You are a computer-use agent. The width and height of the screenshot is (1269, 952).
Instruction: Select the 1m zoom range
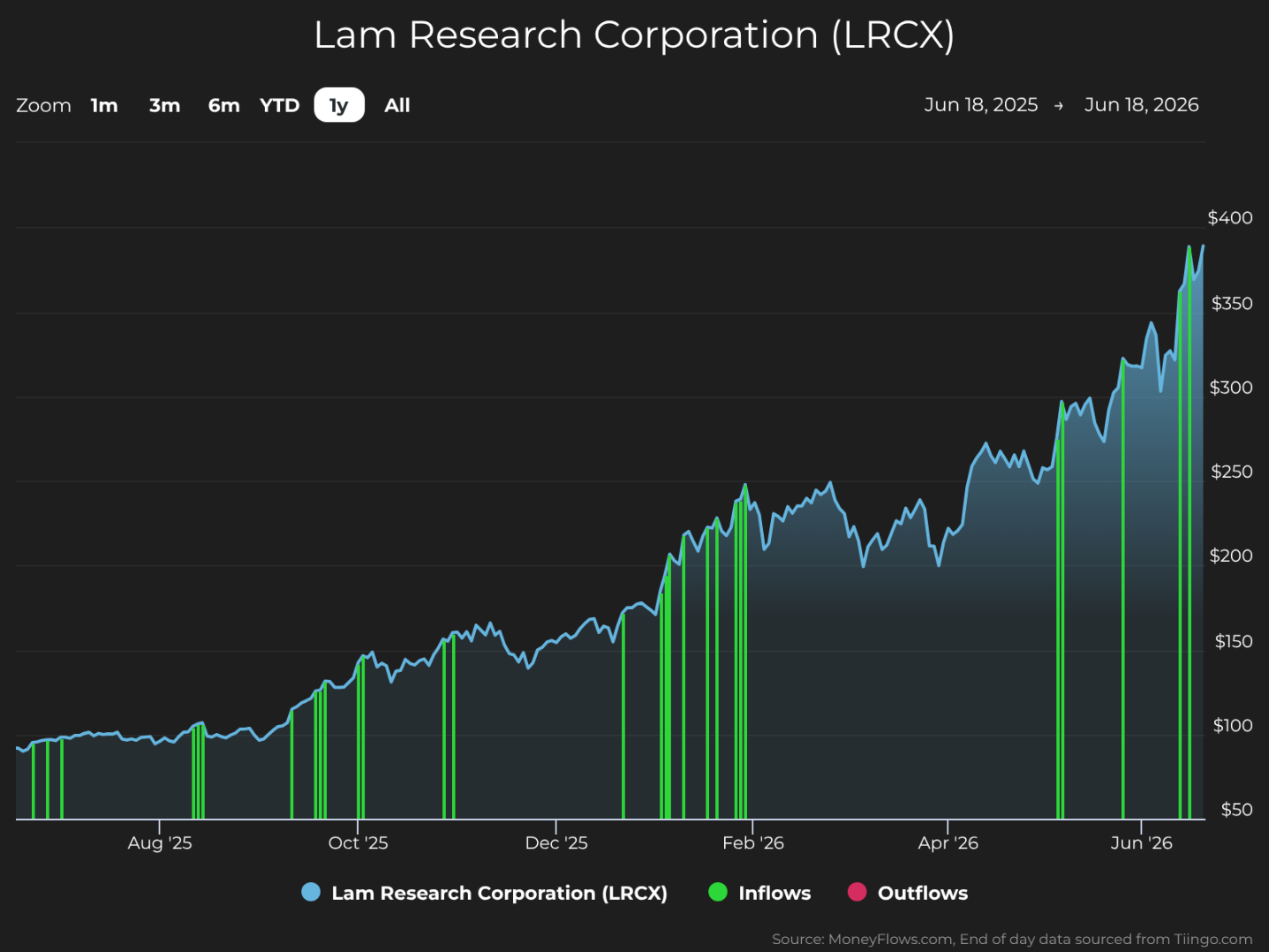tap(104, 105)
